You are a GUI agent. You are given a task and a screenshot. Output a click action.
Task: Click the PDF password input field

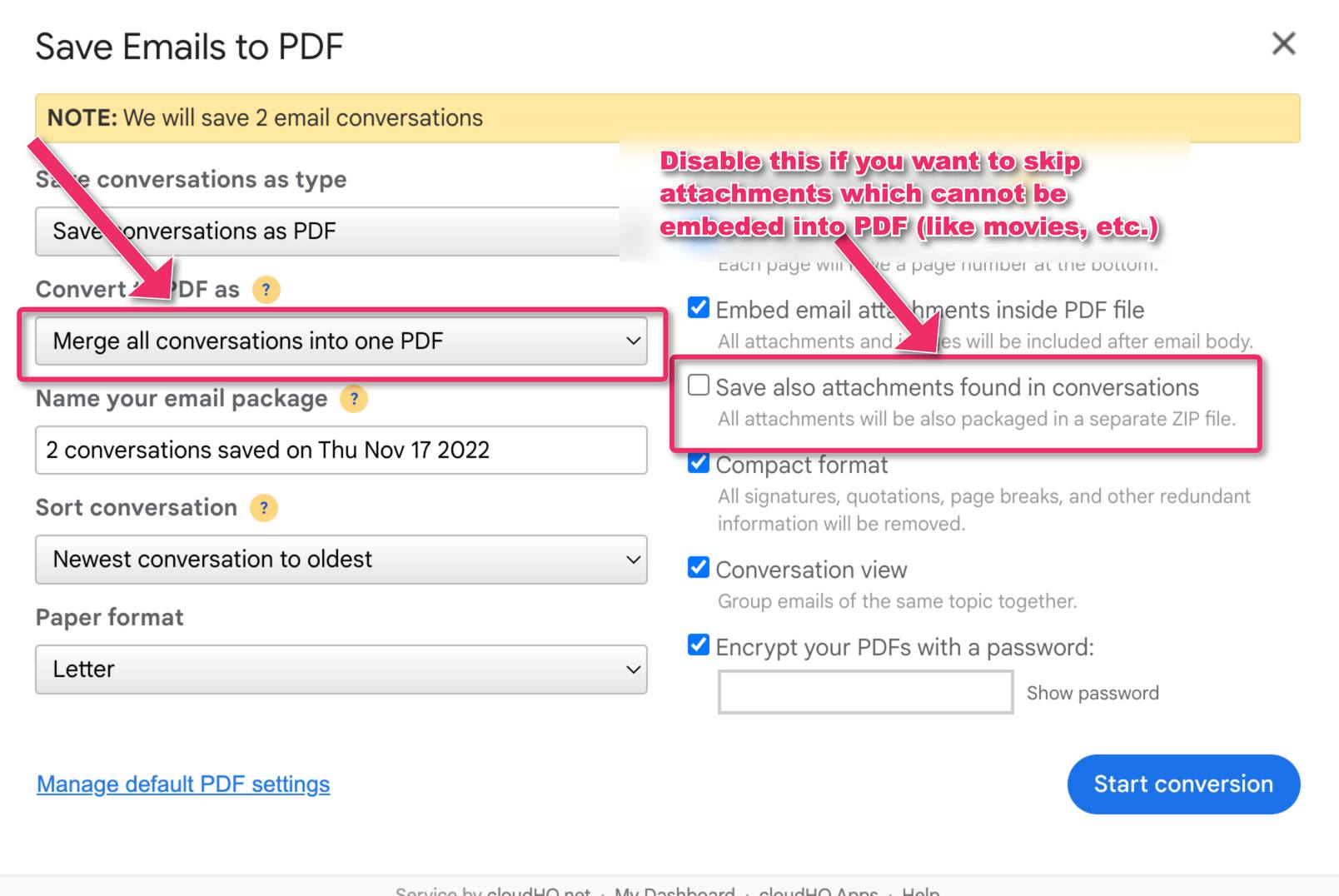tap(866, 692)
